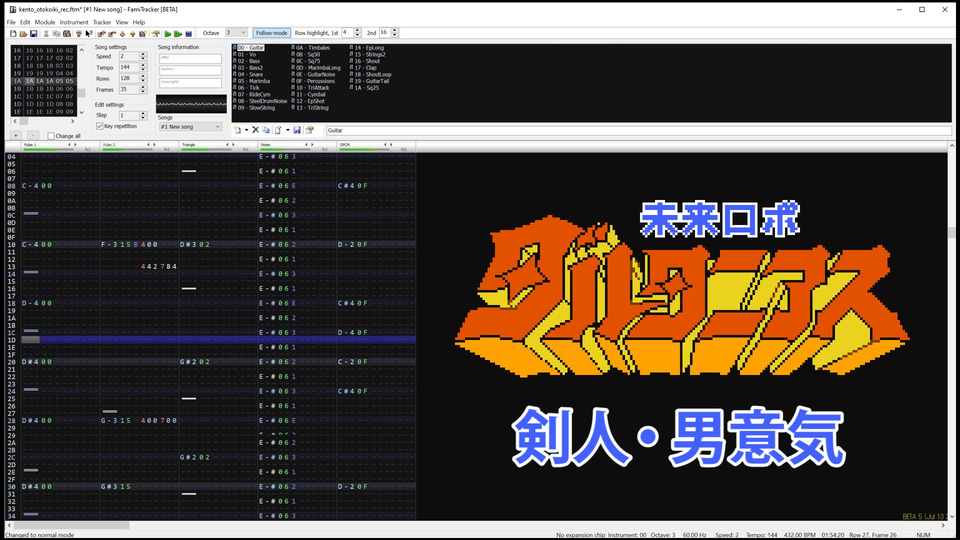This screenshot has width=960, height=540.
Task: Click the Save (floppy disk) toolbar icon
Action: [x=34, y=34]
